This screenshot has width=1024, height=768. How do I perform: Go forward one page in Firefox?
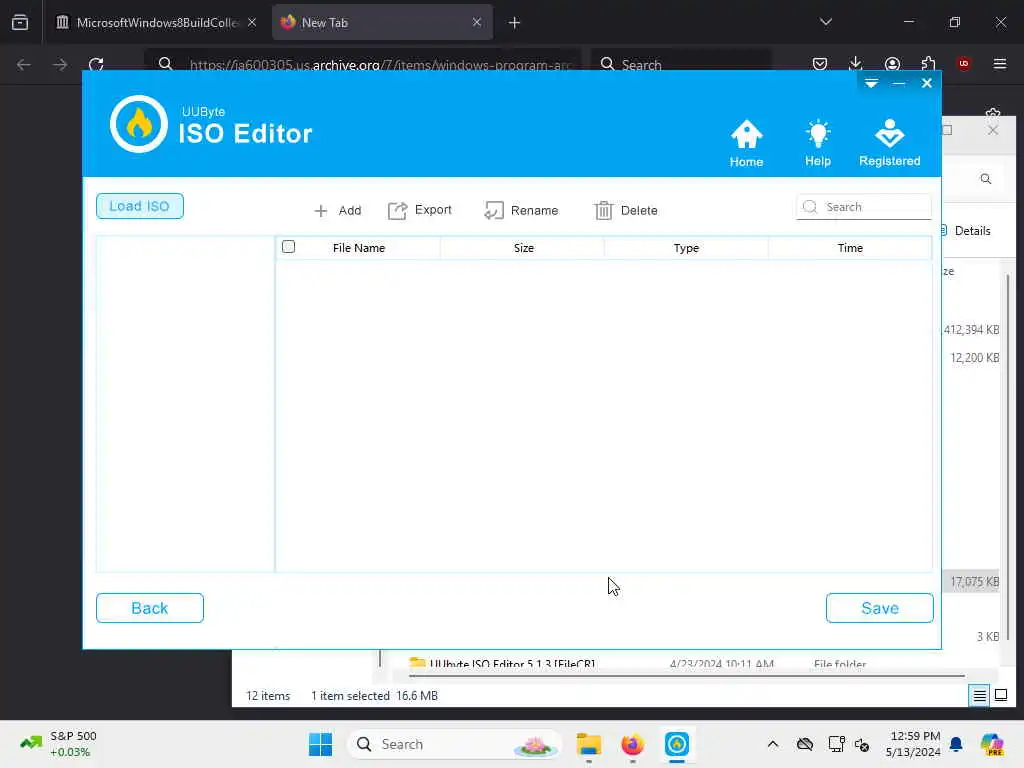tap(60, 64)
